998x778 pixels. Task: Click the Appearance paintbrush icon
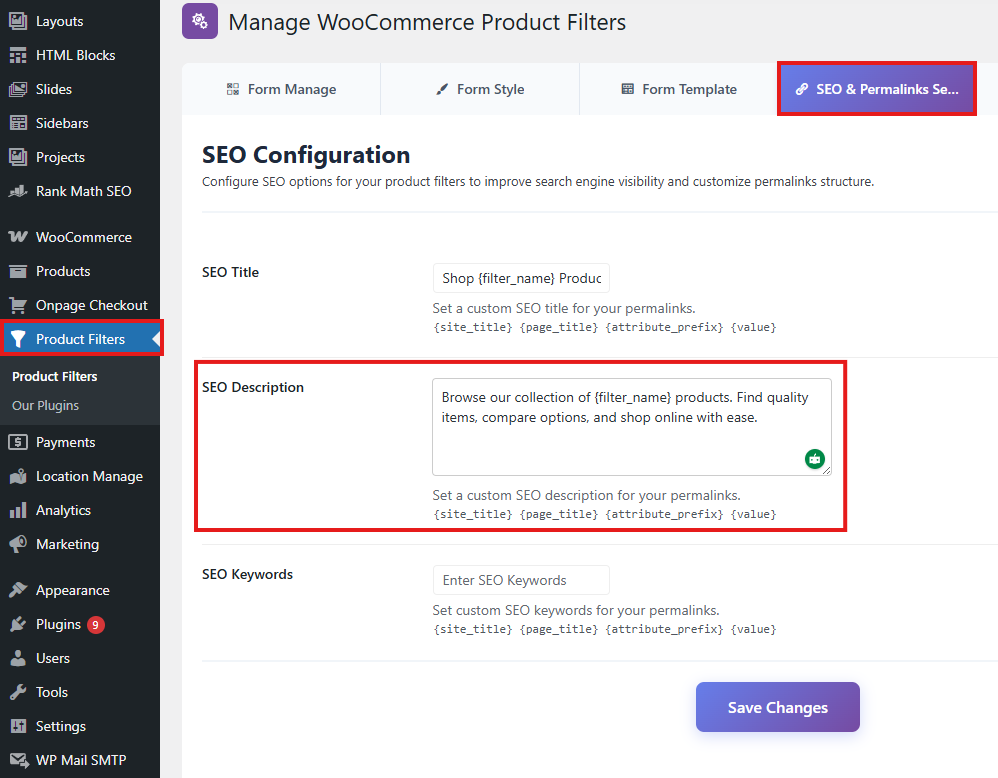tap(18, 590)
